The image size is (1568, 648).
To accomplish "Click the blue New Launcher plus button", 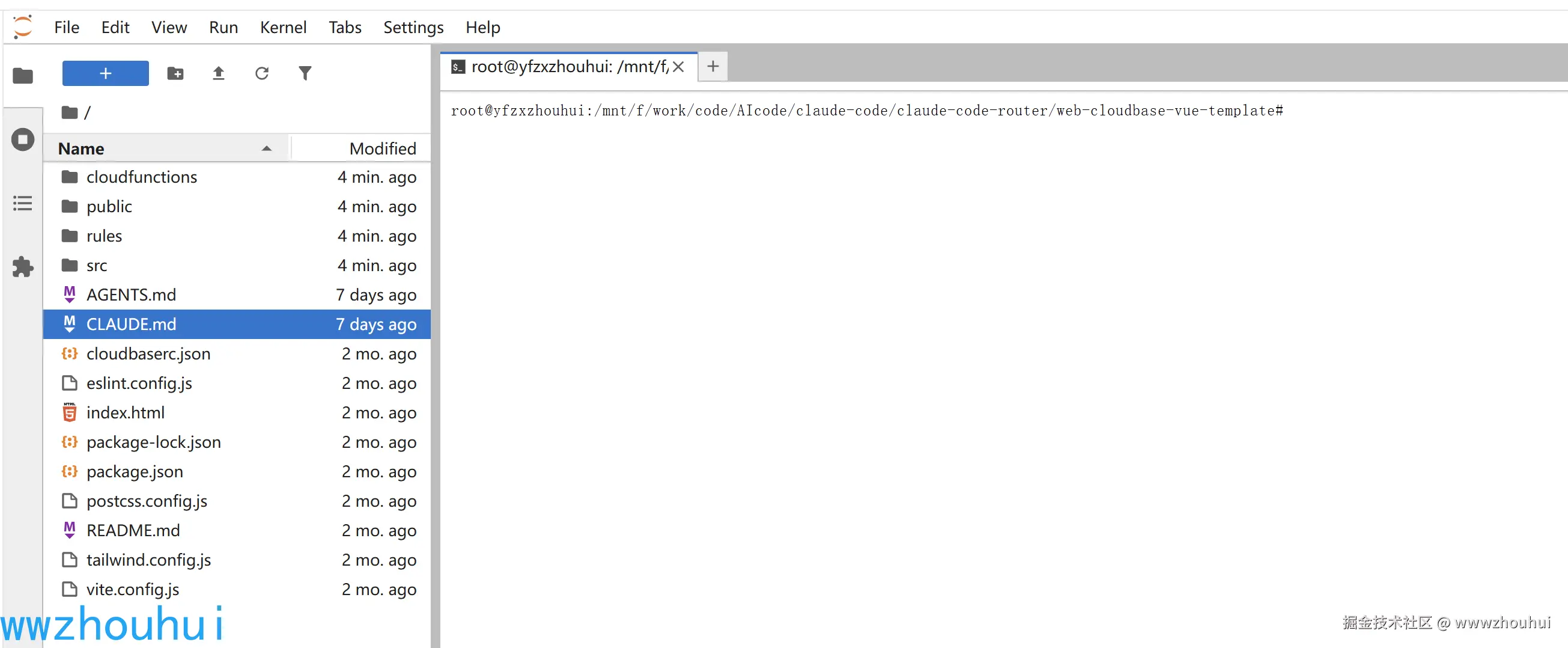I will [105, 73].
